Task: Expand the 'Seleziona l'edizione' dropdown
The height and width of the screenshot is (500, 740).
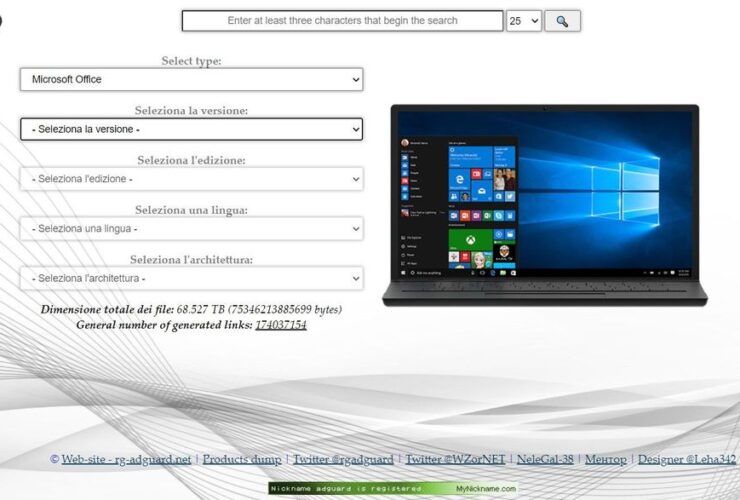Action: click(191, 179)
